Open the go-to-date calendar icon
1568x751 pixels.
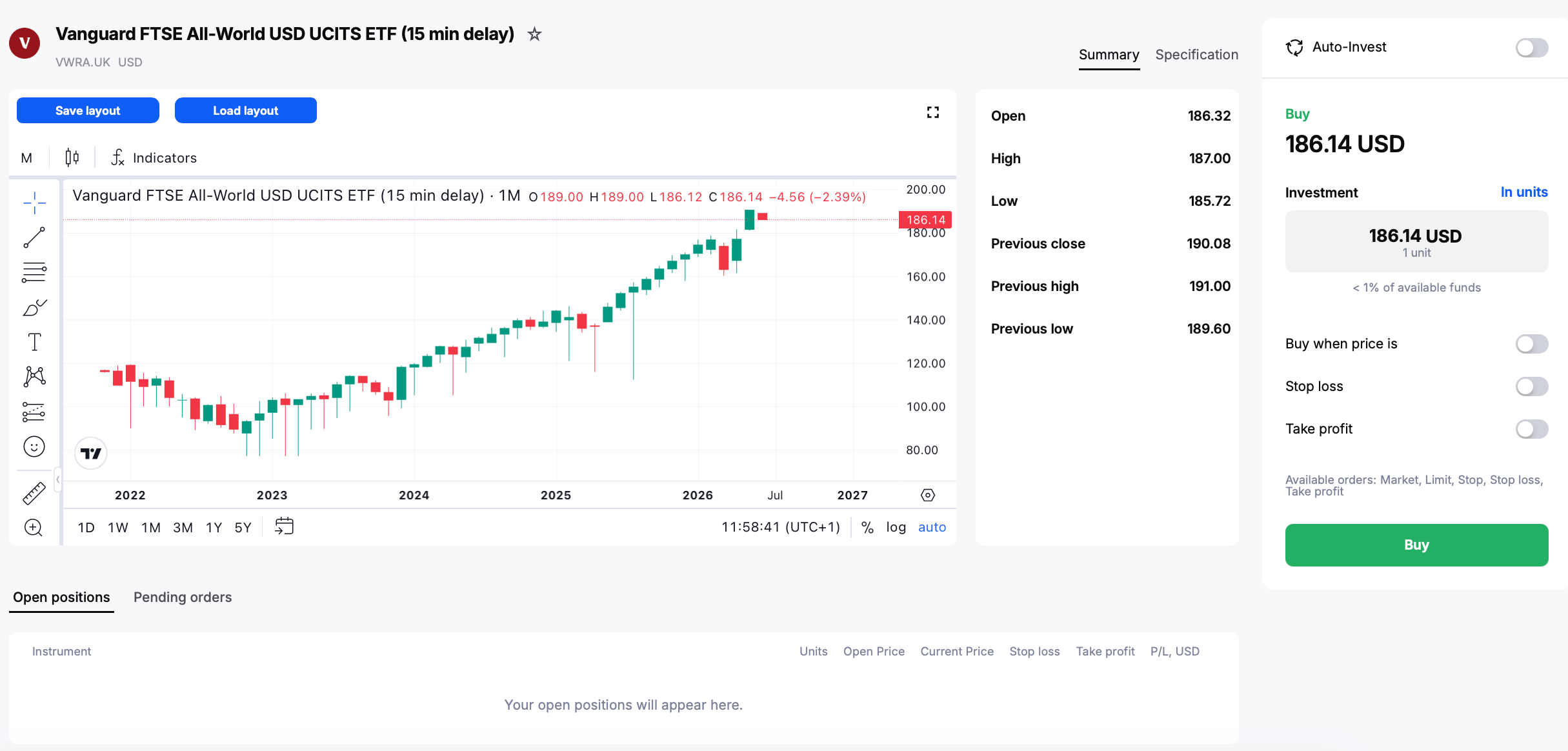284,526
